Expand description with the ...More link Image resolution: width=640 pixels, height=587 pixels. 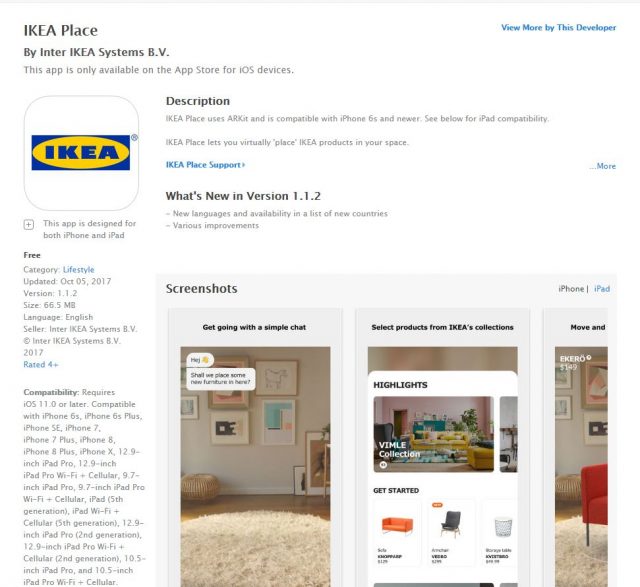pos(602,166)
